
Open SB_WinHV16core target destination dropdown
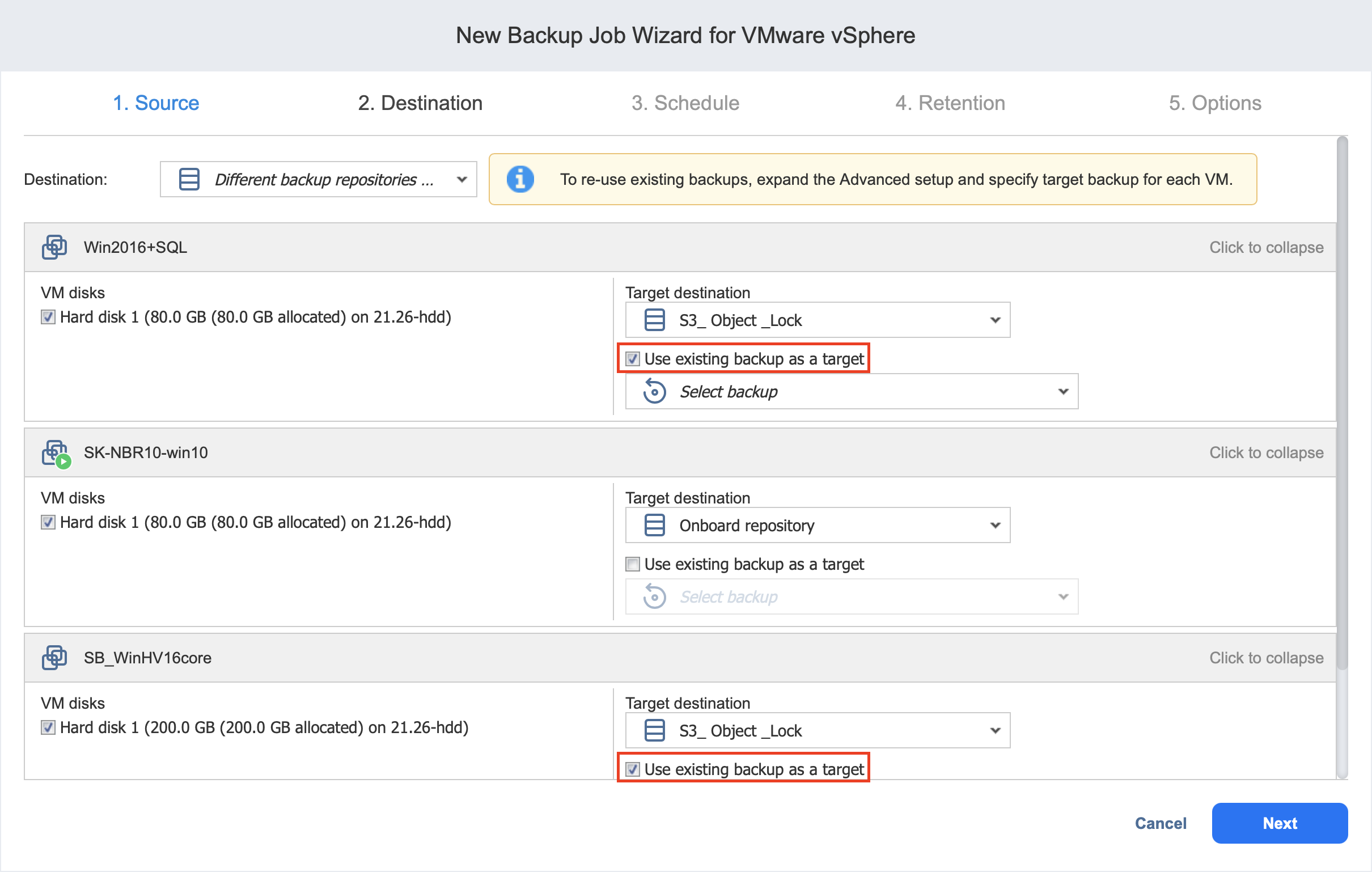coord(818,730)
